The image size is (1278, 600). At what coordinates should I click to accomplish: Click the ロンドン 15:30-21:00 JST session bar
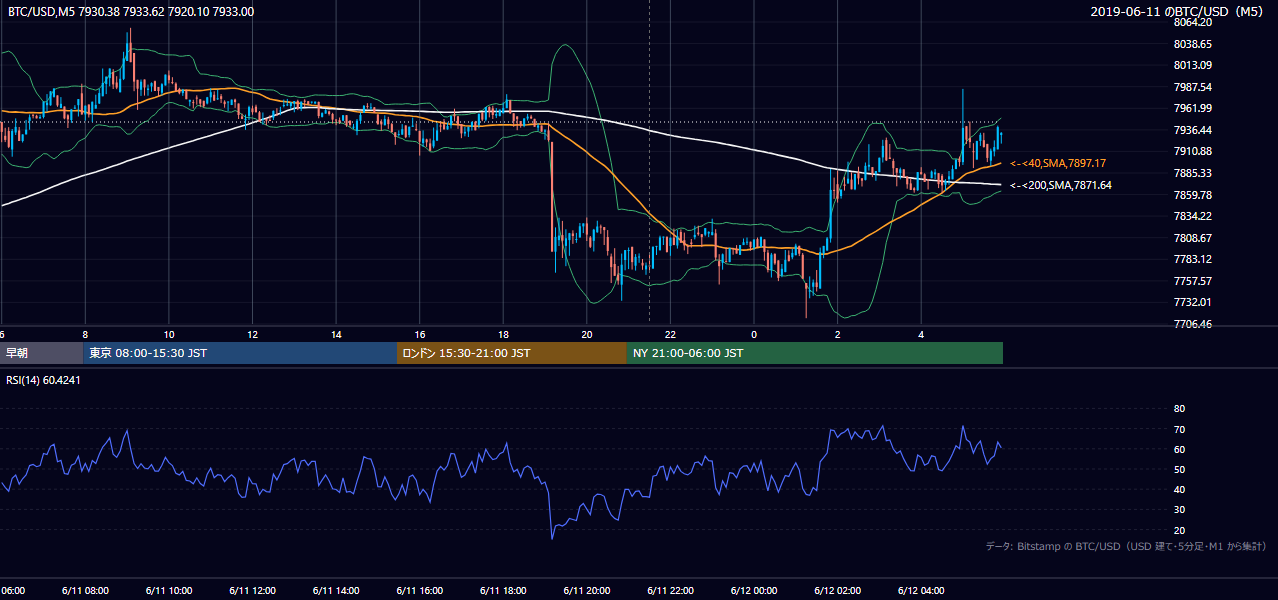(512, 353)
